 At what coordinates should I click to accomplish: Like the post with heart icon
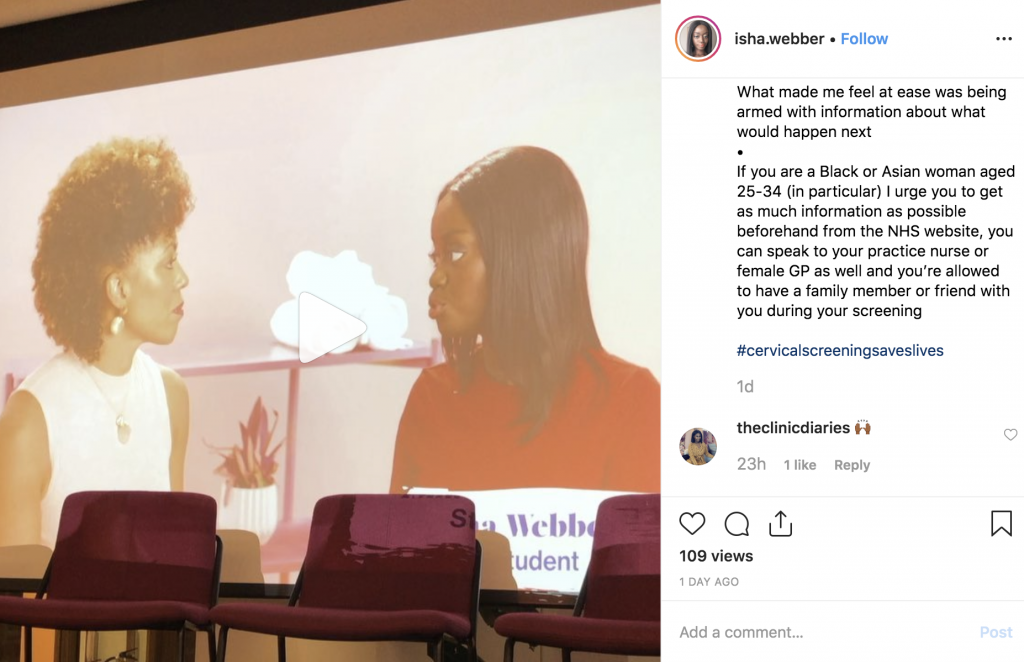[692, 524]
